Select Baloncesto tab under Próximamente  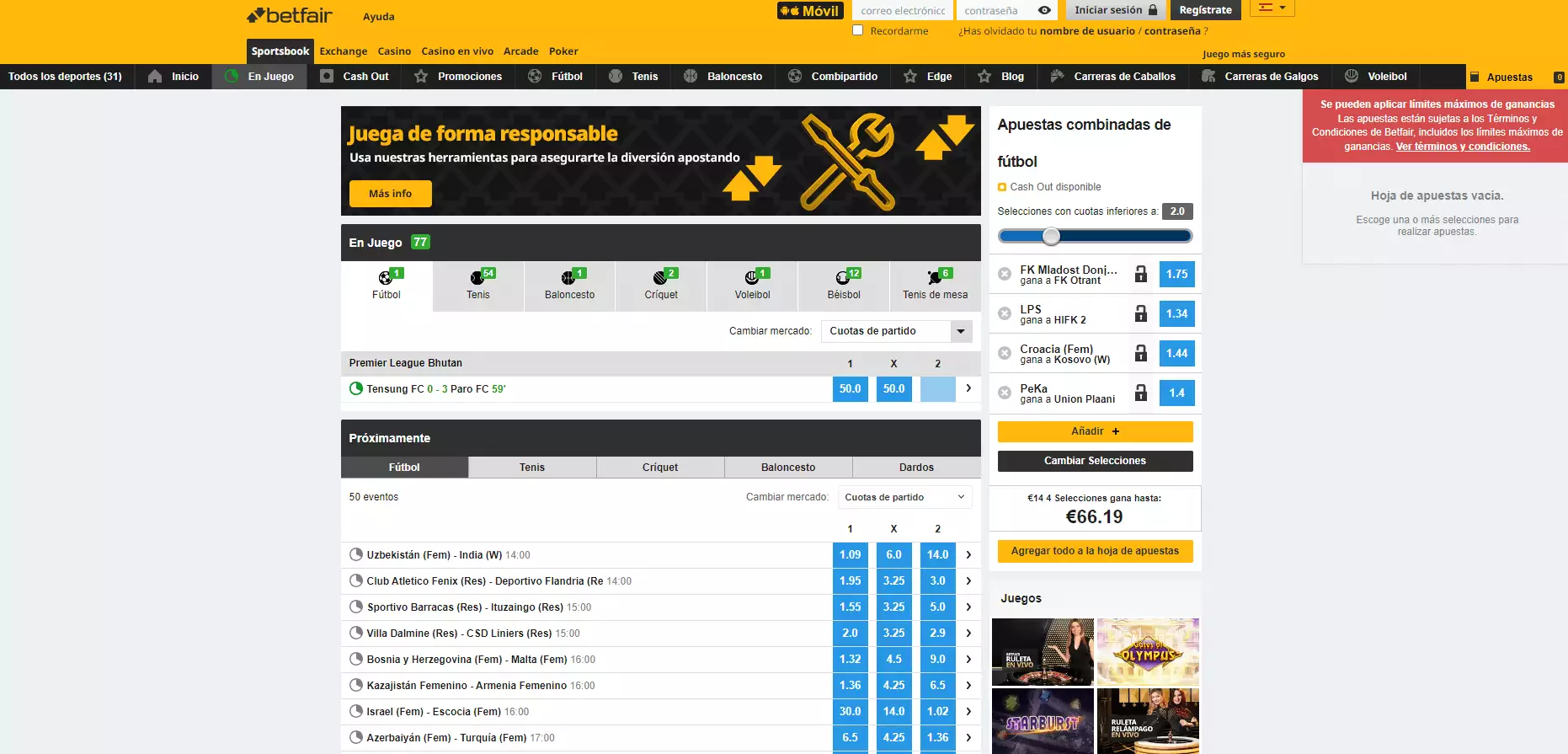click(788, 468)
